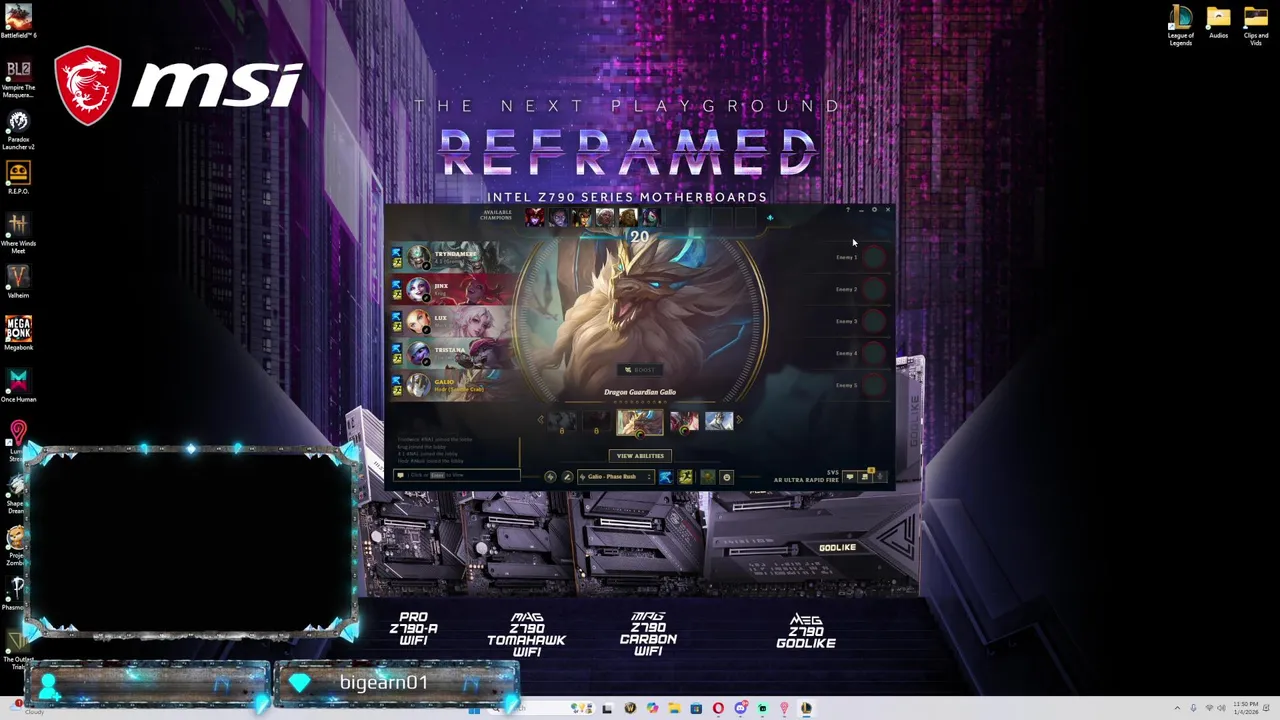Select Battlefield 6 desktop icon
1280x720 pixels.
(18, 22)
